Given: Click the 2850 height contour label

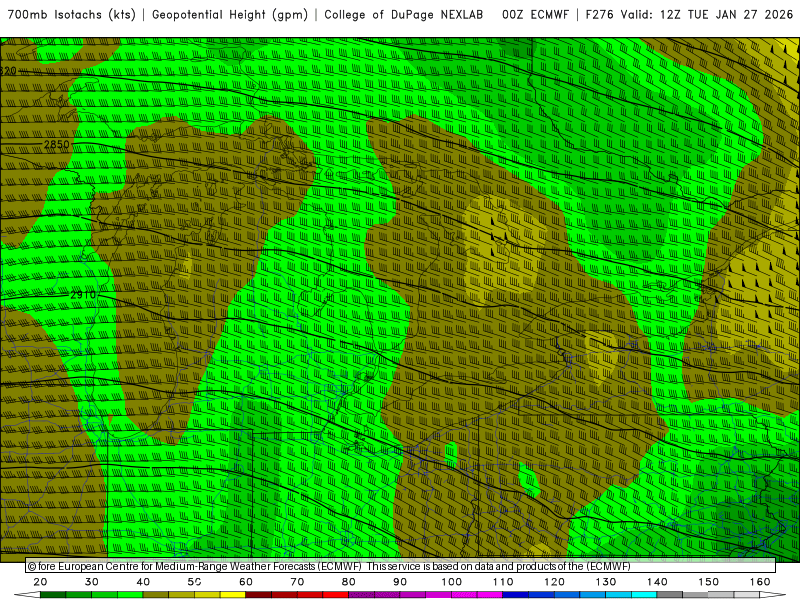Looking at the screenshot, I should click(57, 144).
